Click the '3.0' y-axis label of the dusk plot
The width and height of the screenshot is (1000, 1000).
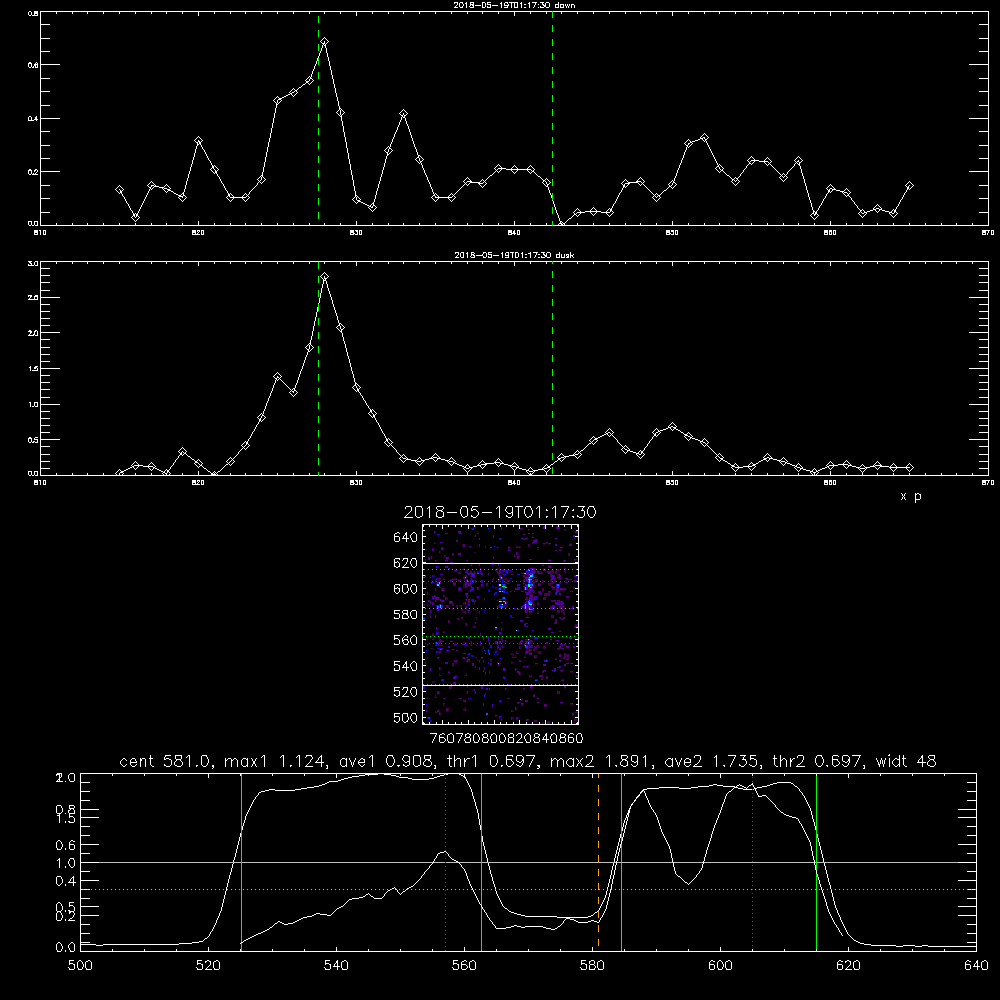[x=33, y=263]
